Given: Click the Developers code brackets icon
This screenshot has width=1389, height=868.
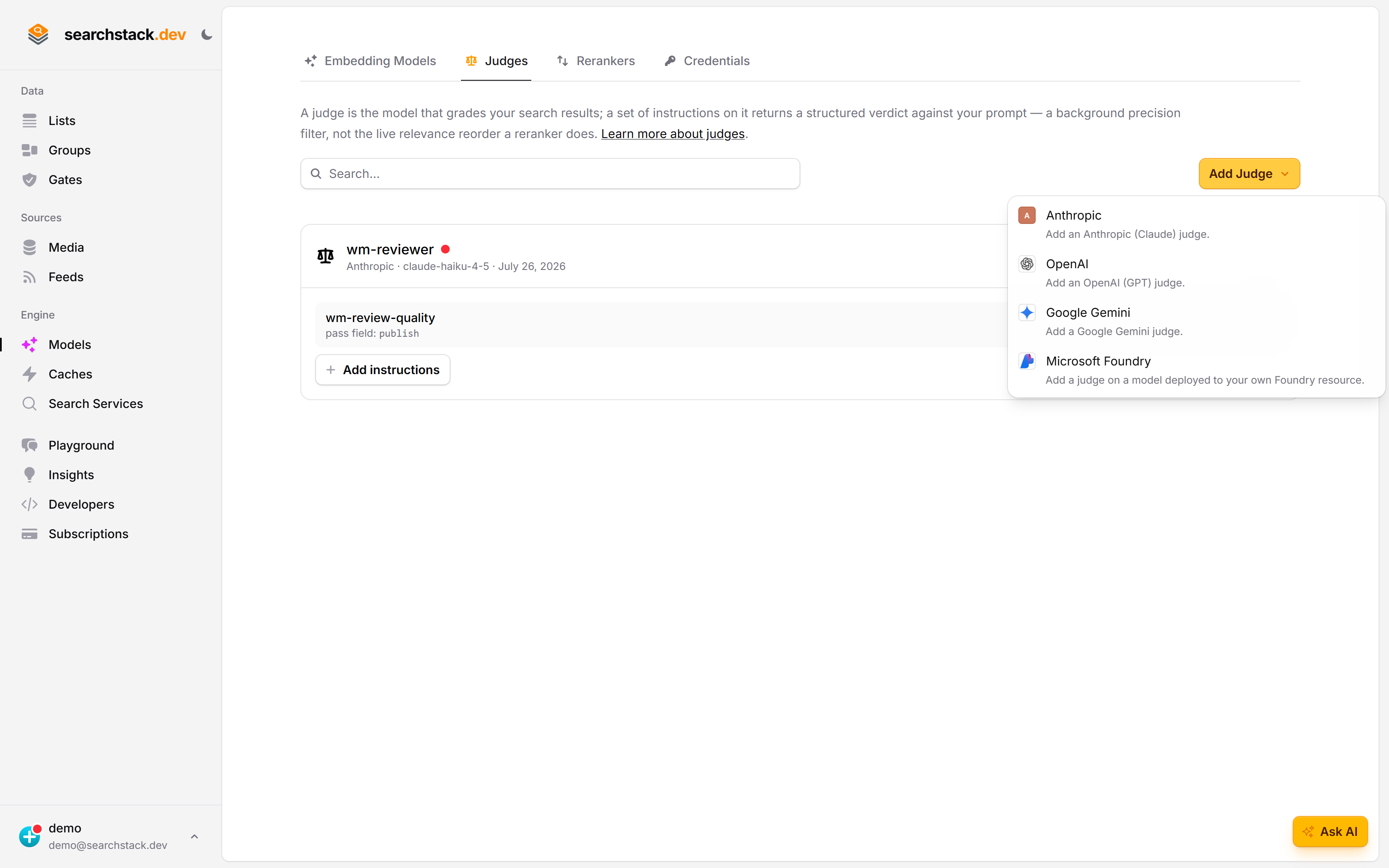Looking at the screenshot, I should tap(29, 505).
